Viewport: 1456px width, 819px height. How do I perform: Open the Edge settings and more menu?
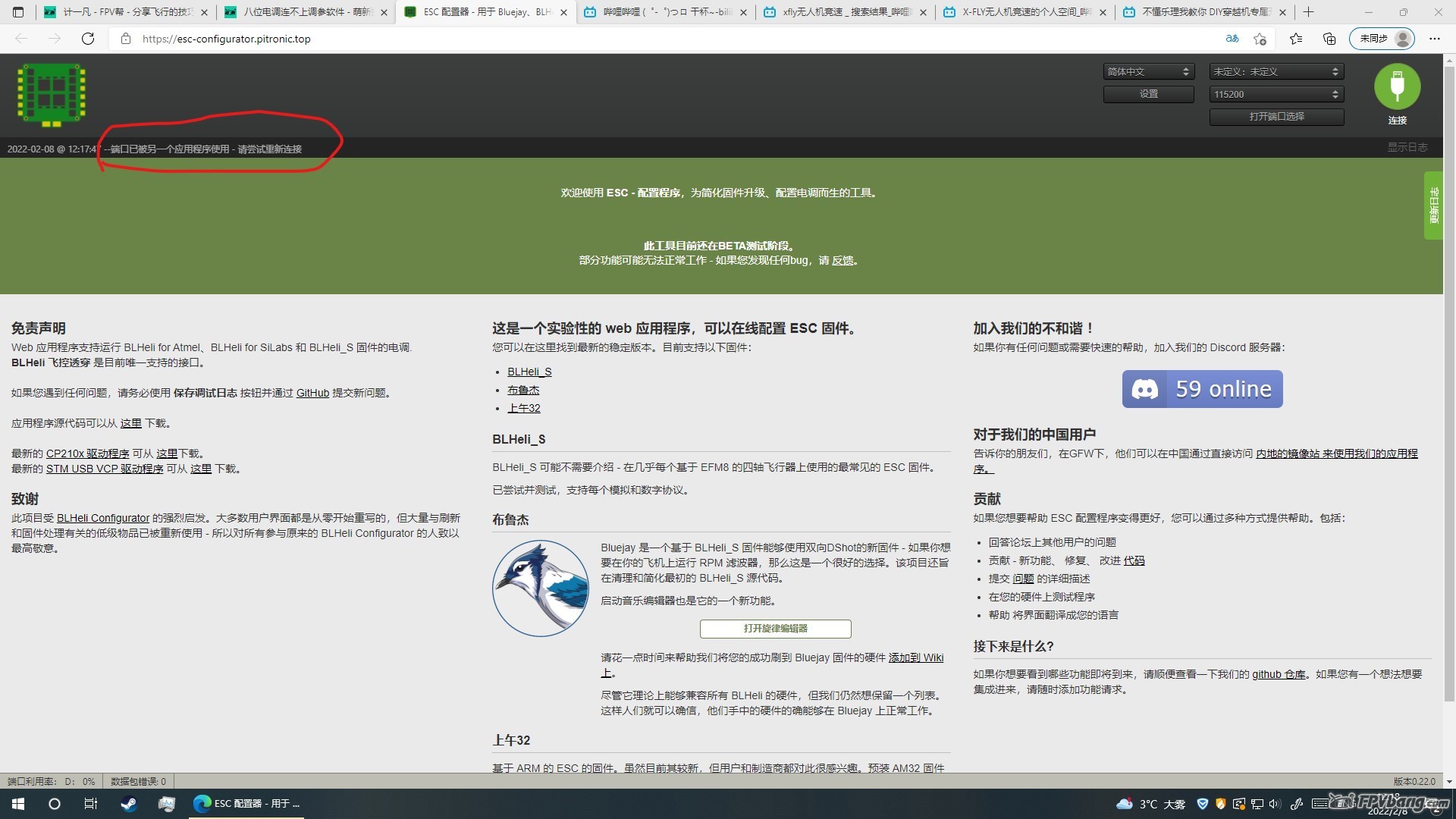(x=1434, y=39)
